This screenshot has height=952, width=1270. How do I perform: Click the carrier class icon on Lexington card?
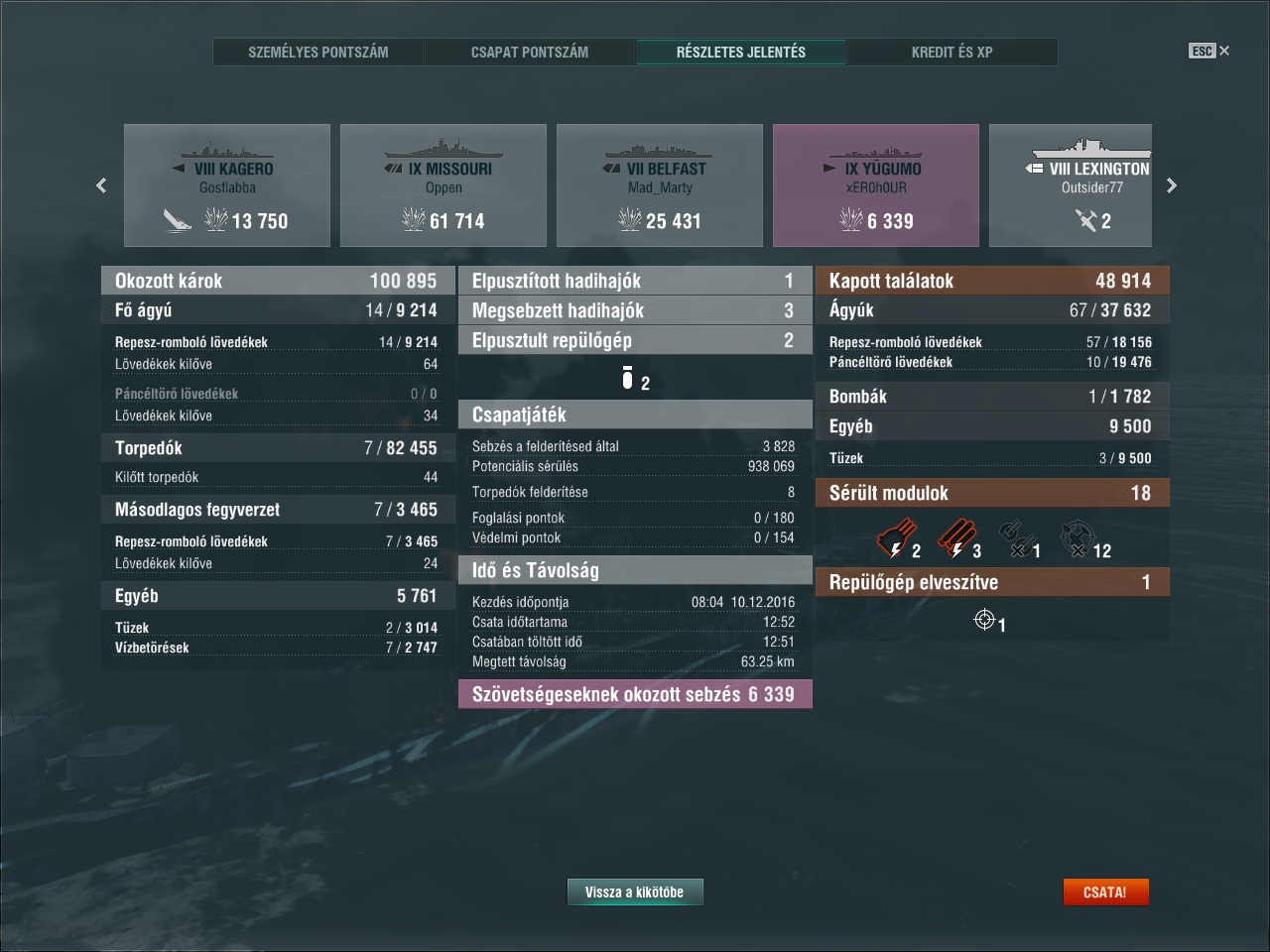[1034, 169]
